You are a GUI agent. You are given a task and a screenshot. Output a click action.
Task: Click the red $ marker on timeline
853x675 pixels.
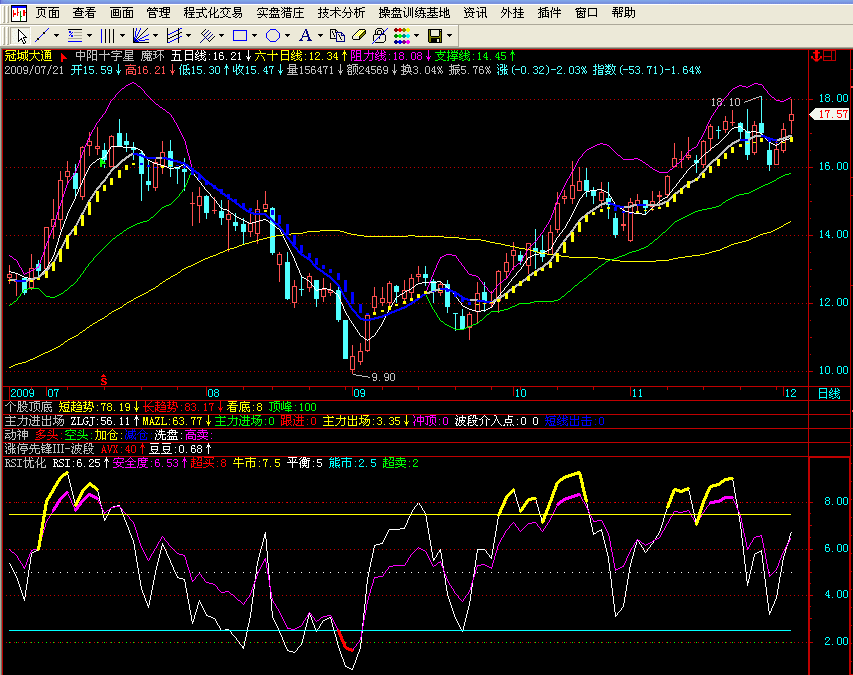pyautogui.click(x=103, y=381)
